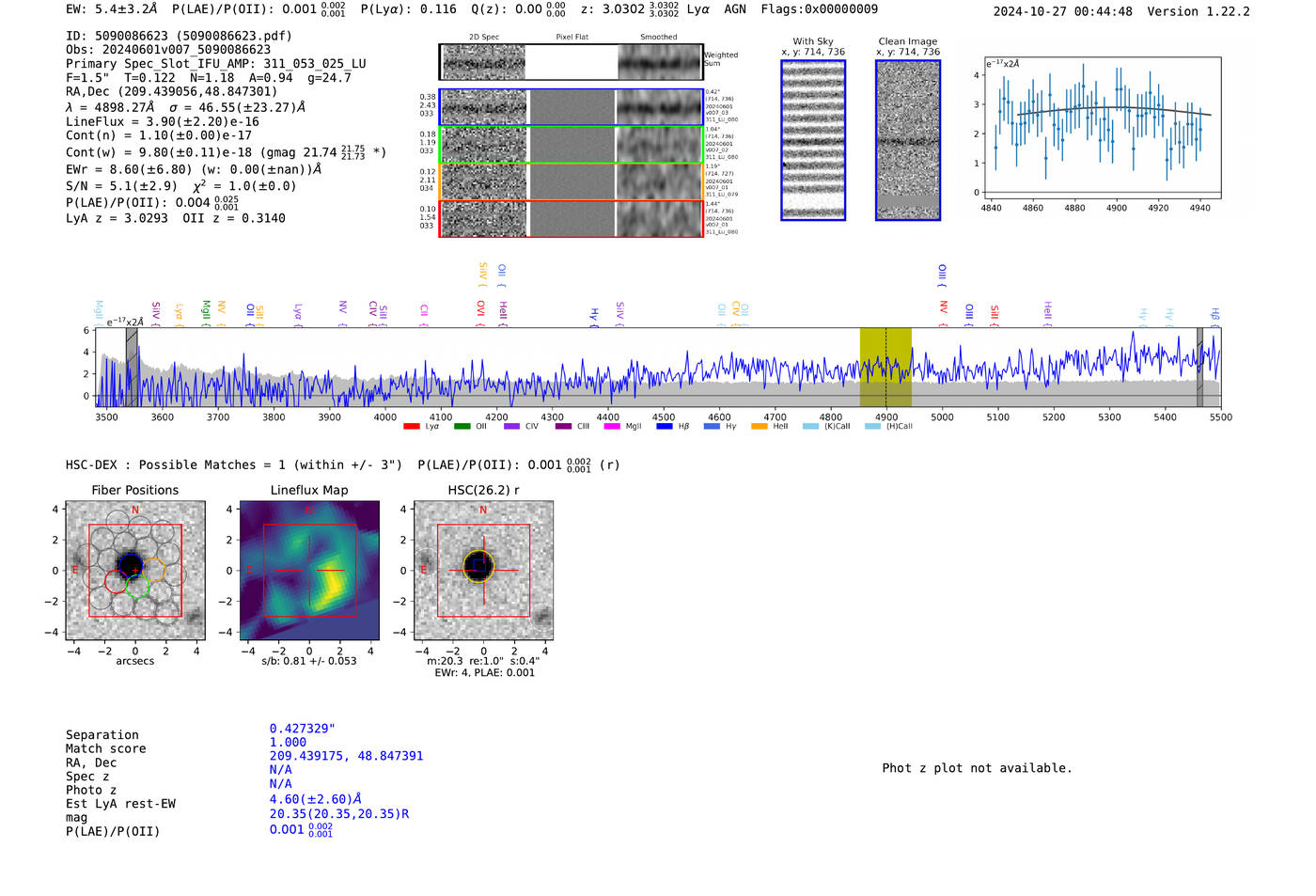1316x896 pixels.
Task: Select the Clean Image thumbnail
Action: tap(907, 140)
